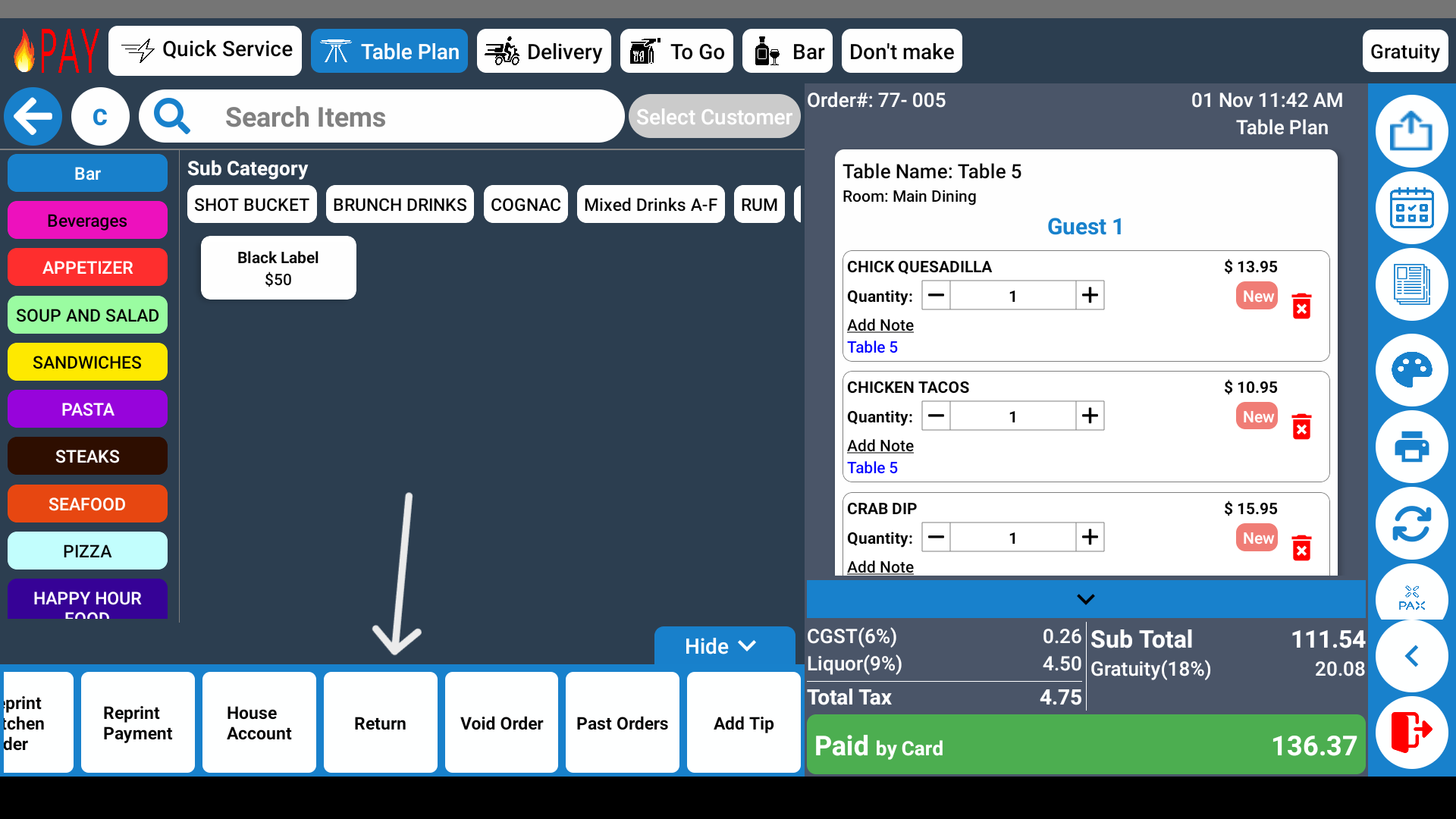Click the printer icon on sidebar
This screenshot has width=1456, height=819.
(x=1410, y=447)
